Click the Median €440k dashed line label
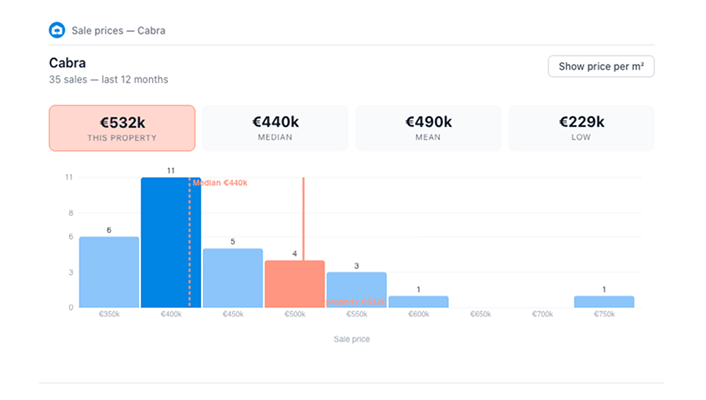 tap(220, 183)
